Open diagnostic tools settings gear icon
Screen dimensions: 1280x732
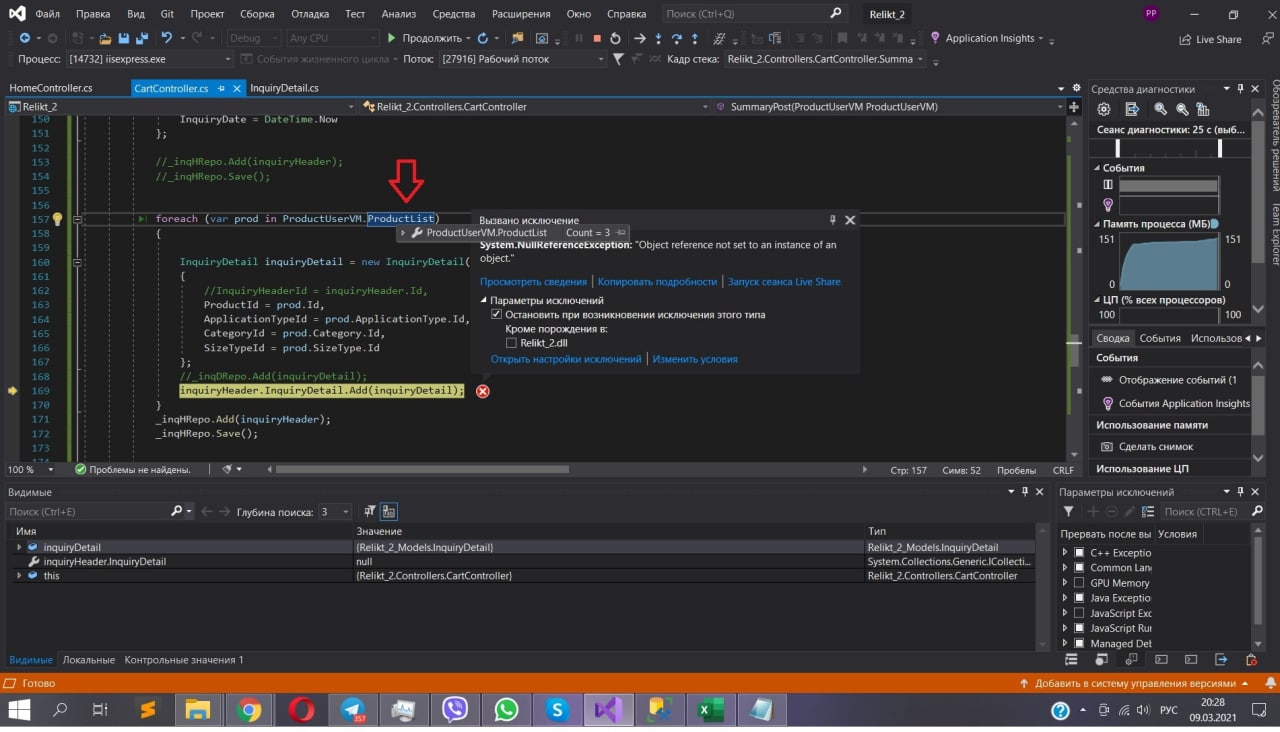(1104, 109)
